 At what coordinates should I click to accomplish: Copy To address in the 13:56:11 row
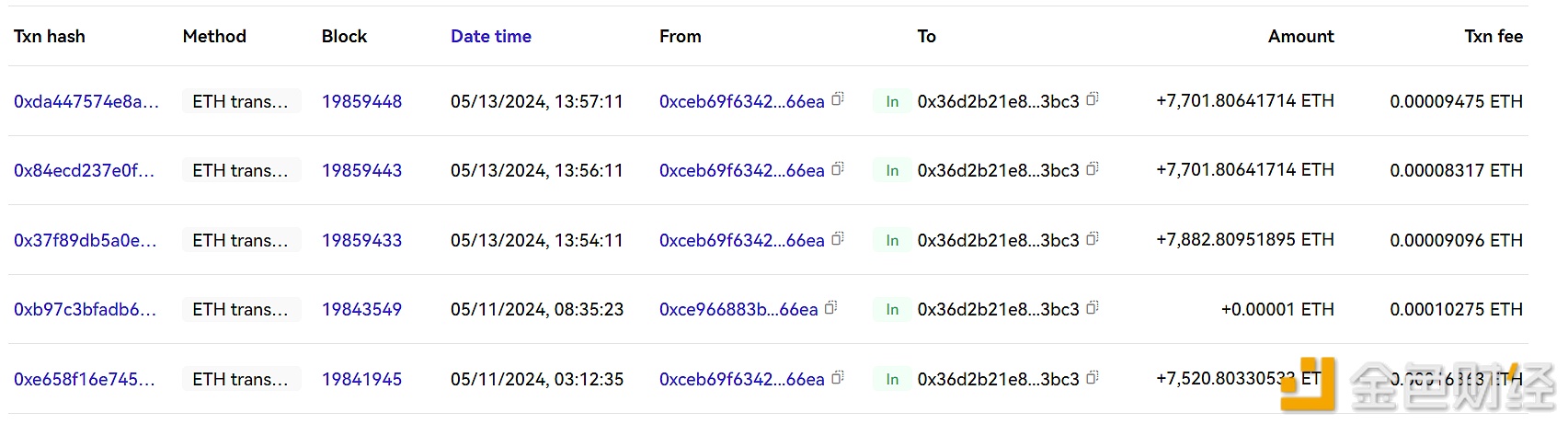click(x=1093, y=169)
